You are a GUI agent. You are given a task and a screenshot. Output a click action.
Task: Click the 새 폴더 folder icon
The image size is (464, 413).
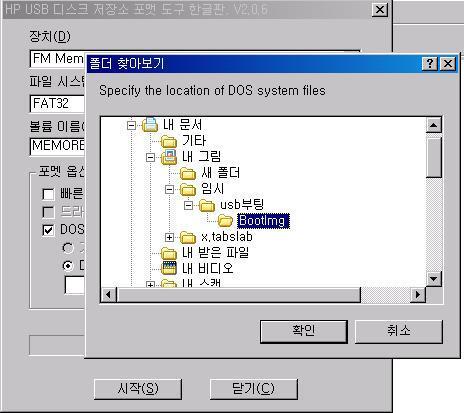(x=188, y=173)
